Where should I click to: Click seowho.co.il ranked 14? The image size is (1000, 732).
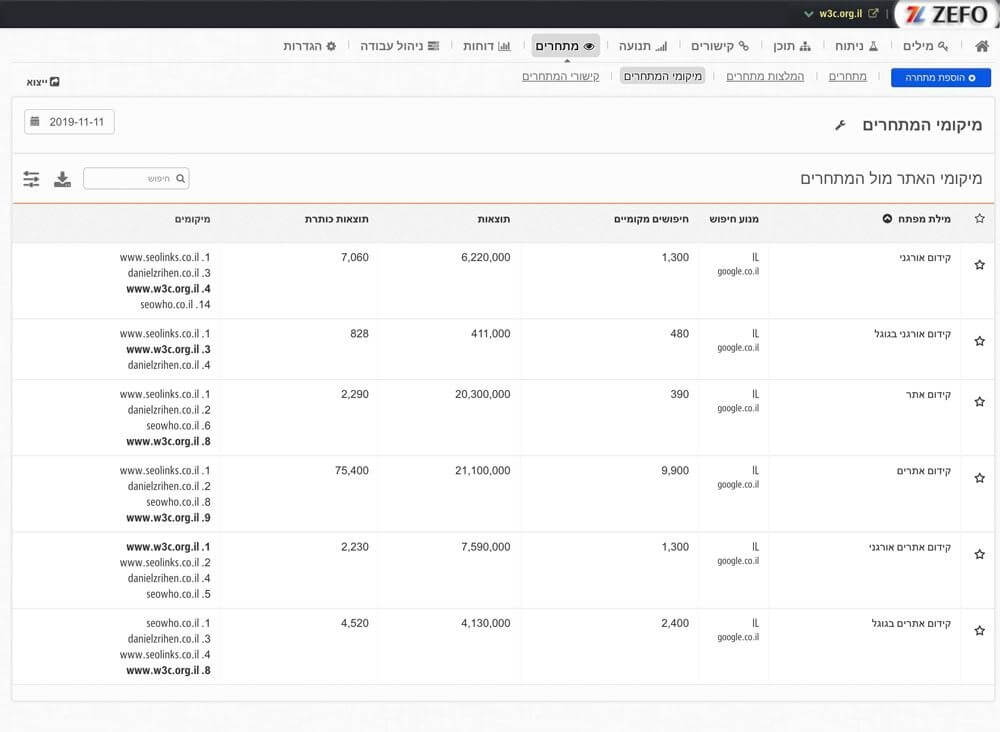[175, 305]
